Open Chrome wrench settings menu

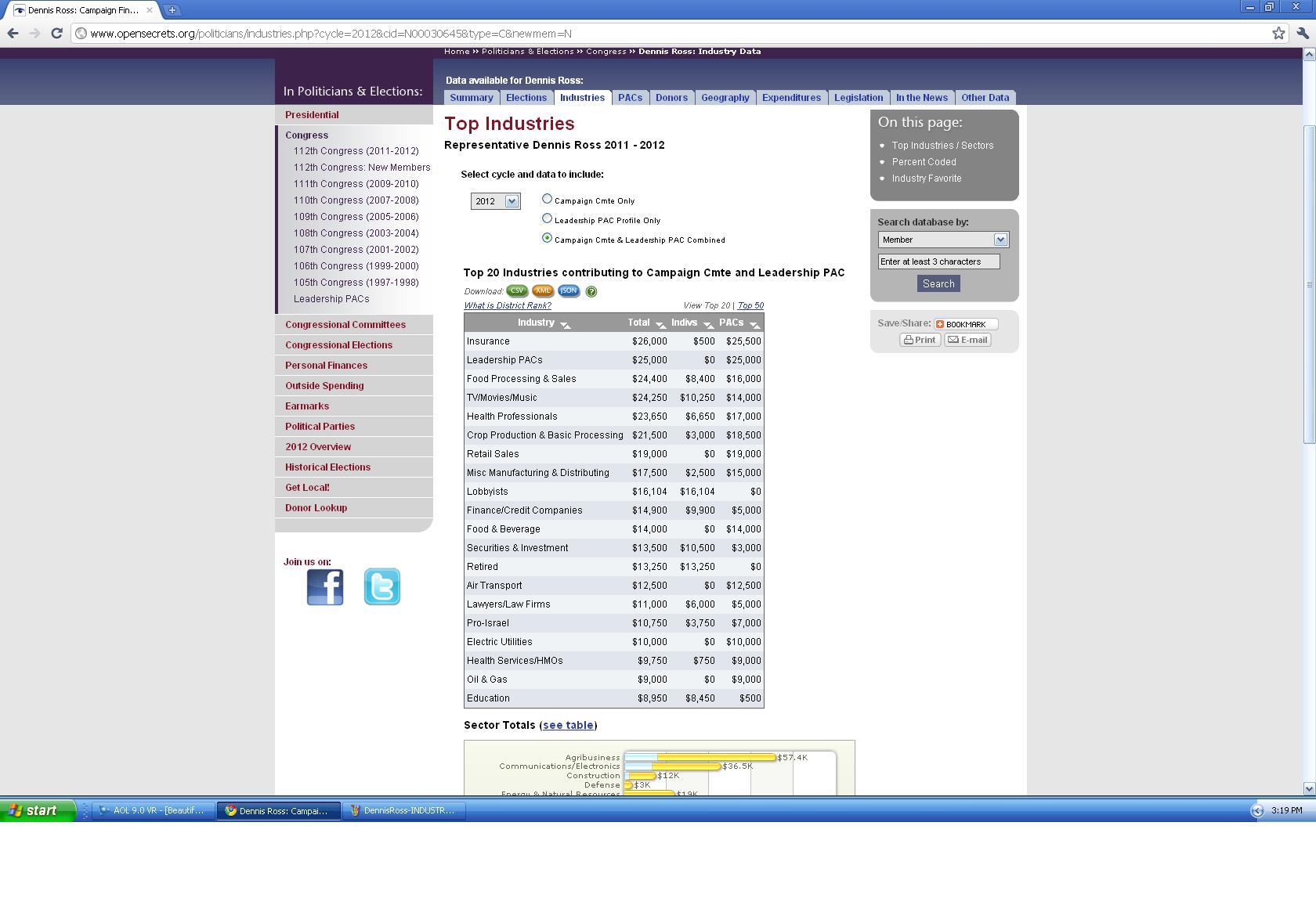[1303, 33]
